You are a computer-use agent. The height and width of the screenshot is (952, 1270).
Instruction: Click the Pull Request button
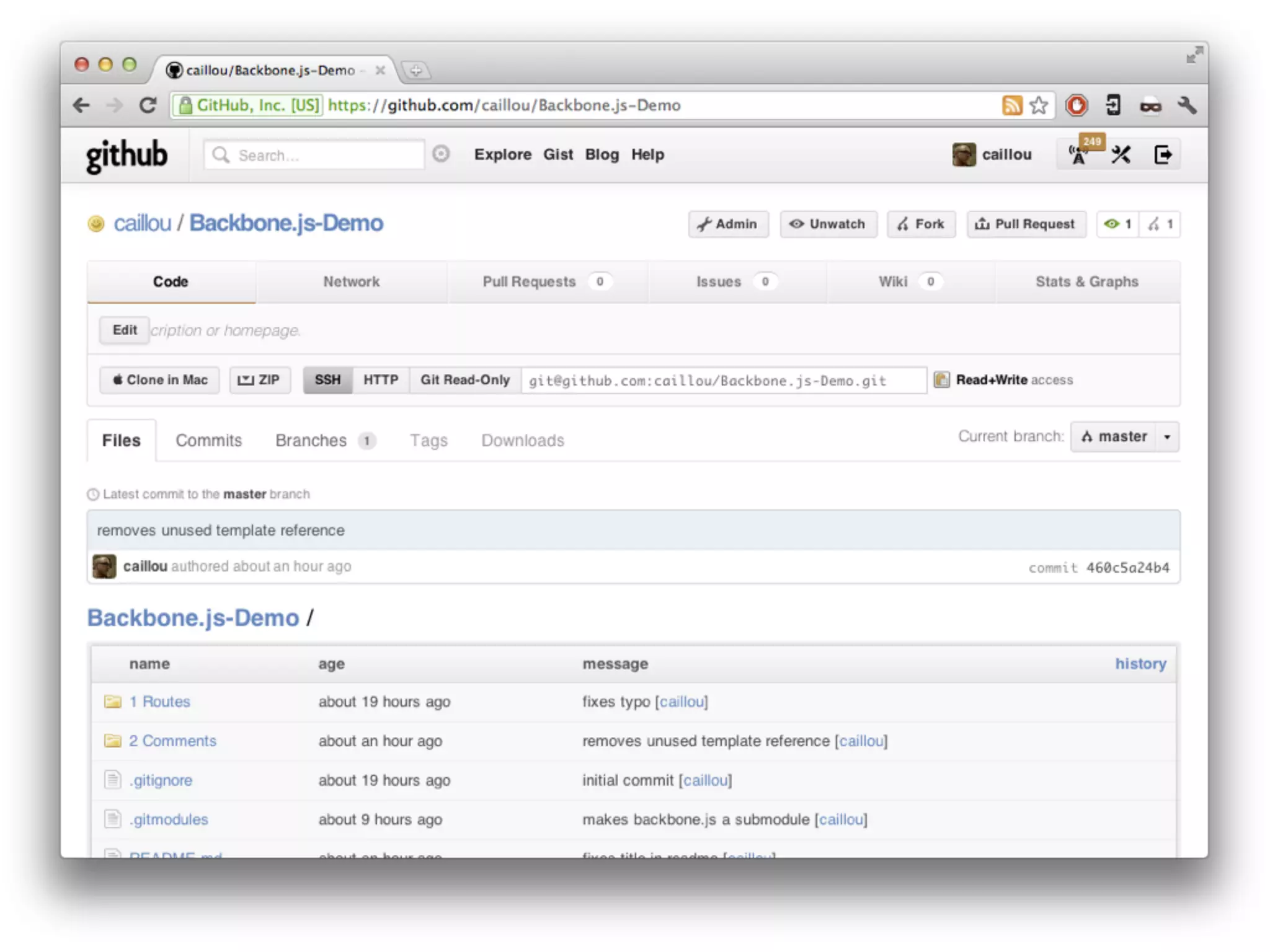[x=1026, y=224]
